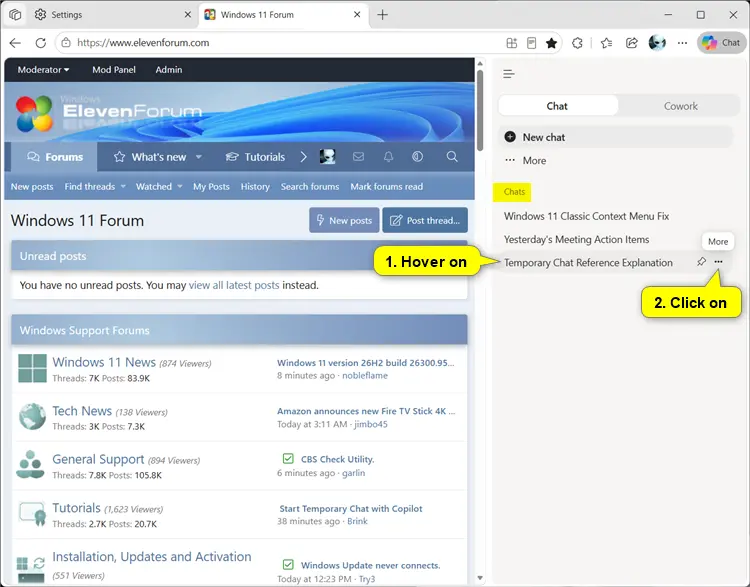This screenshot has width=750, height=587.
Task: Open forum alerts bell icon
Action: click(x=388, y=157)
